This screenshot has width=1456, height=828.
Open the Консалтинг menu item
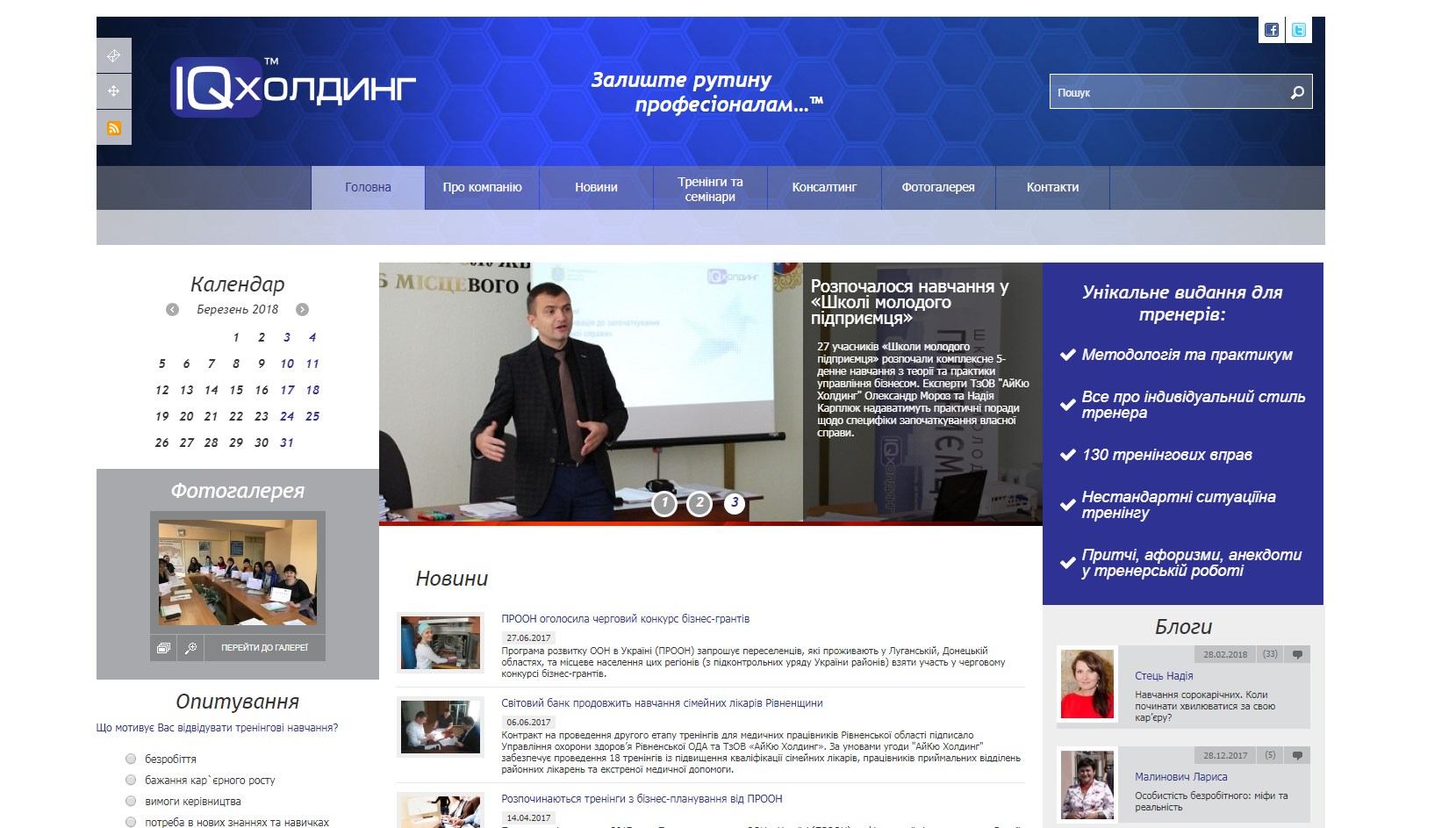pyautogui.click(x=824, y=188)
